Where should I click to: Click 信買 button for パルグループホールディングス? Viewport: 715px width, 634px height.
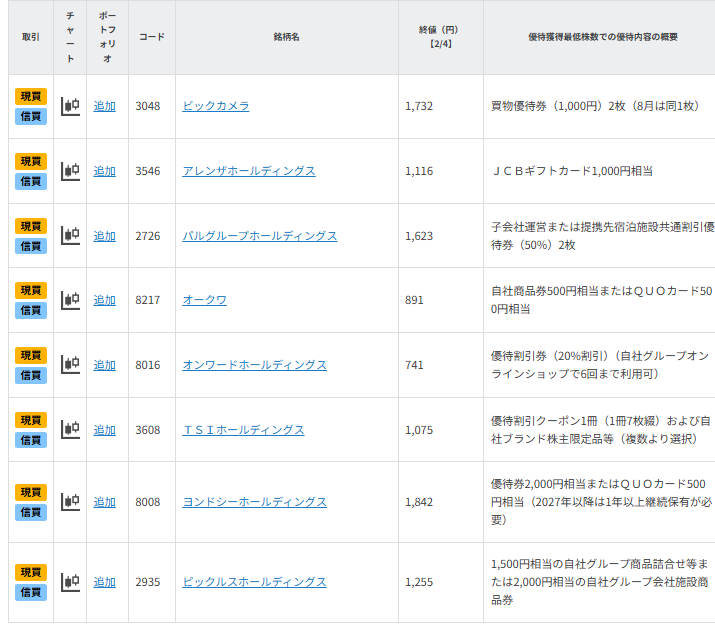tap(31, 246)
